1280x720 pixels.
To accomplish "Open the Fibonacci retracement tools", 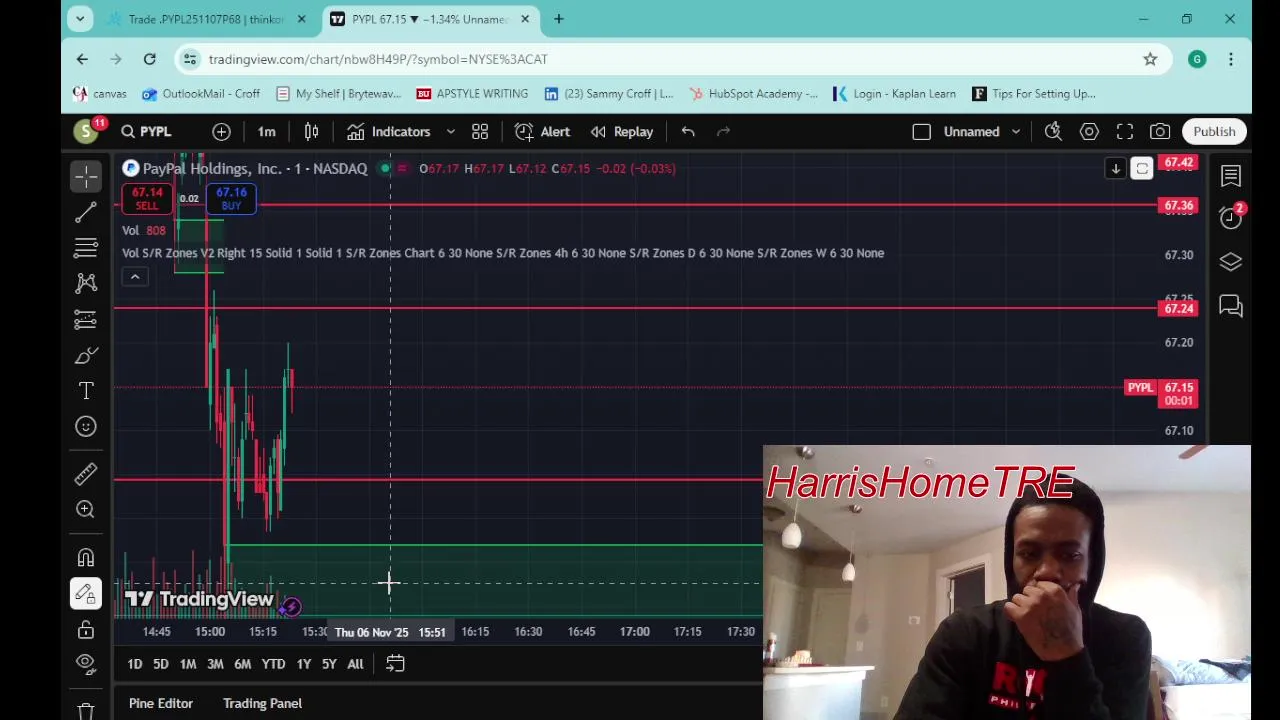I will [x=86, y=247].
